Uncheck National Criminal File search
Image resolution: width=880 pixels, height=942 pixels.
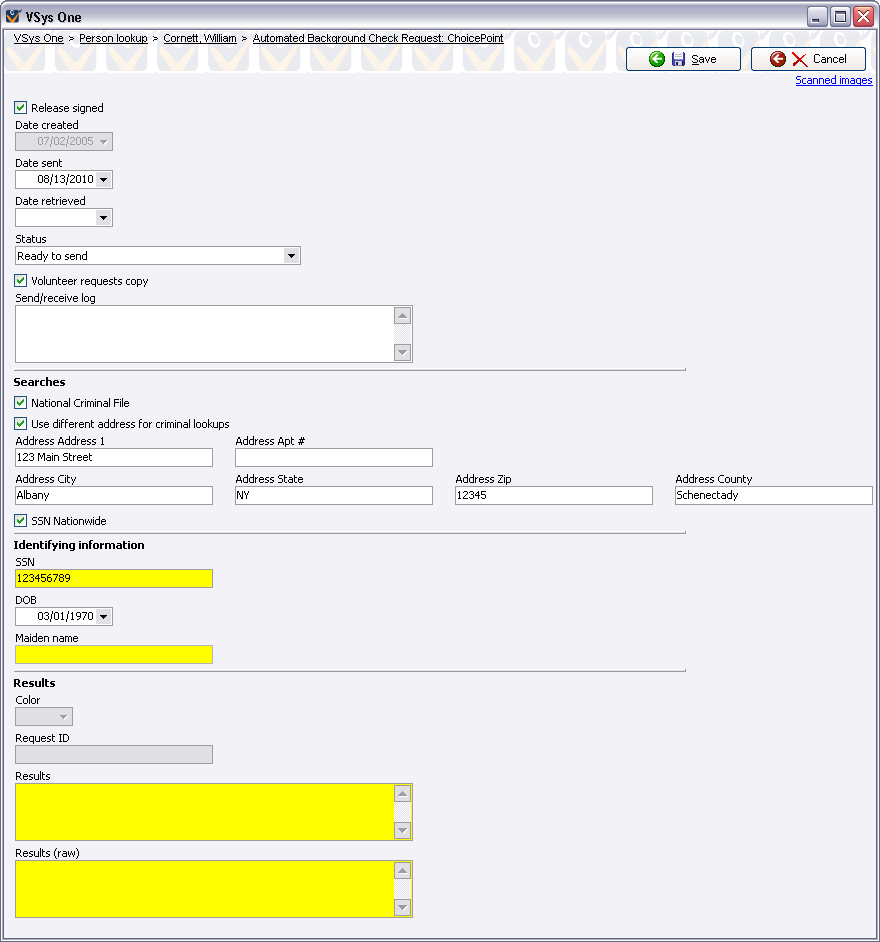pyautogui.click(x=20, y=403)
